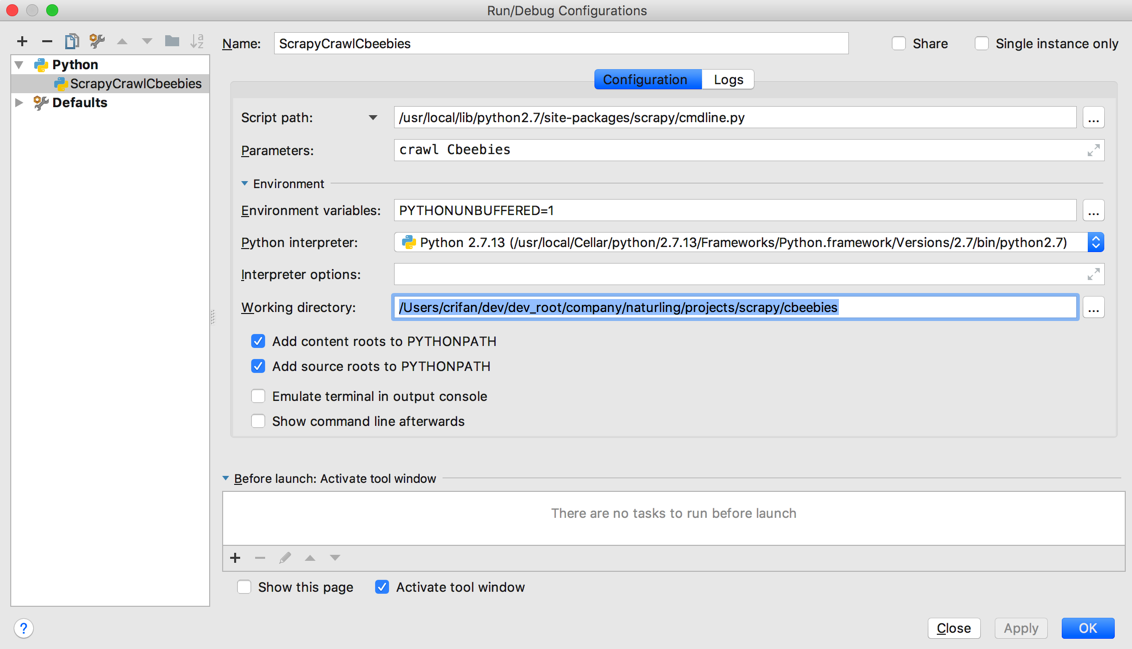Click the copy configuration icon
The height and width of the screenshot is (649, 1132).
coord(72,41)
